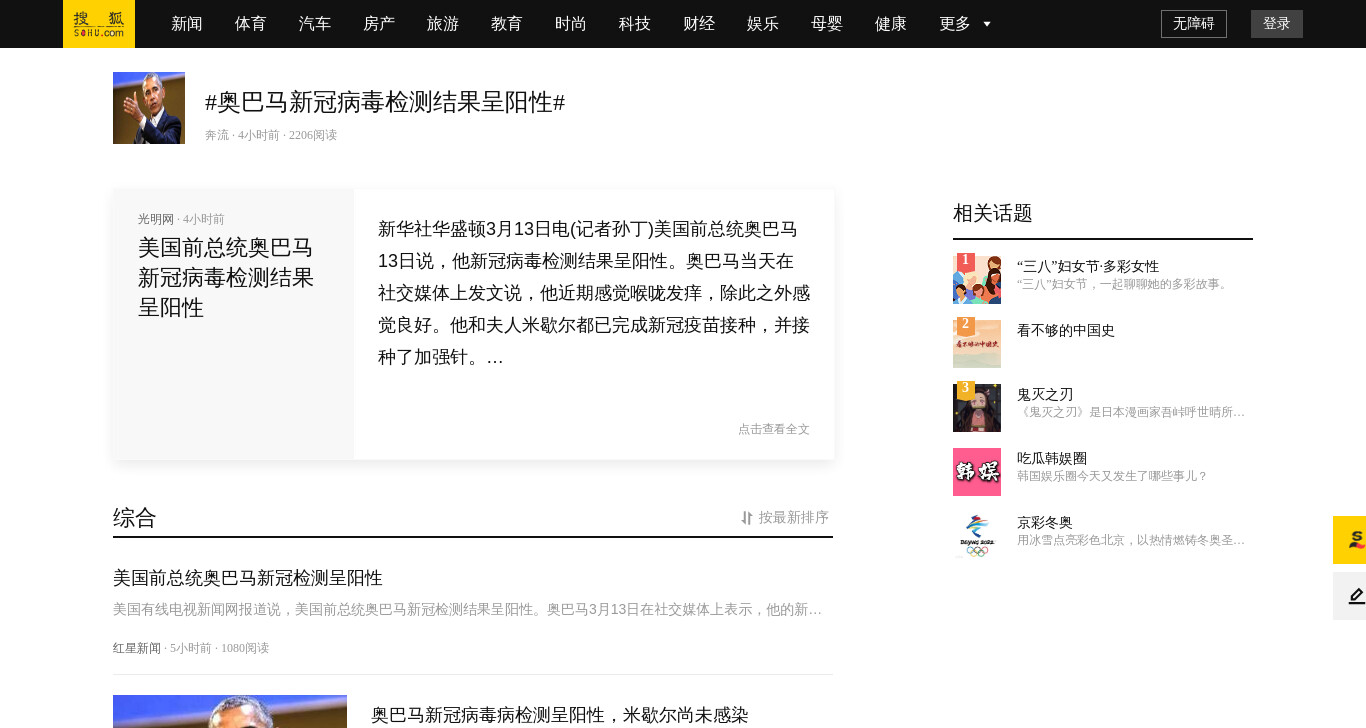The height and width of the screenshot is (728, 1366).
Task: Select the 健康 channel
Action: coord(891,24)
